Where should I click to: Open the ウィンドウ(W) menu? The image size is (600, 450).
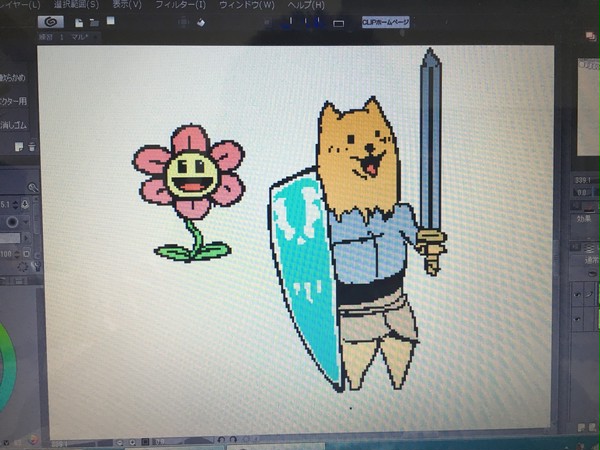247,5
